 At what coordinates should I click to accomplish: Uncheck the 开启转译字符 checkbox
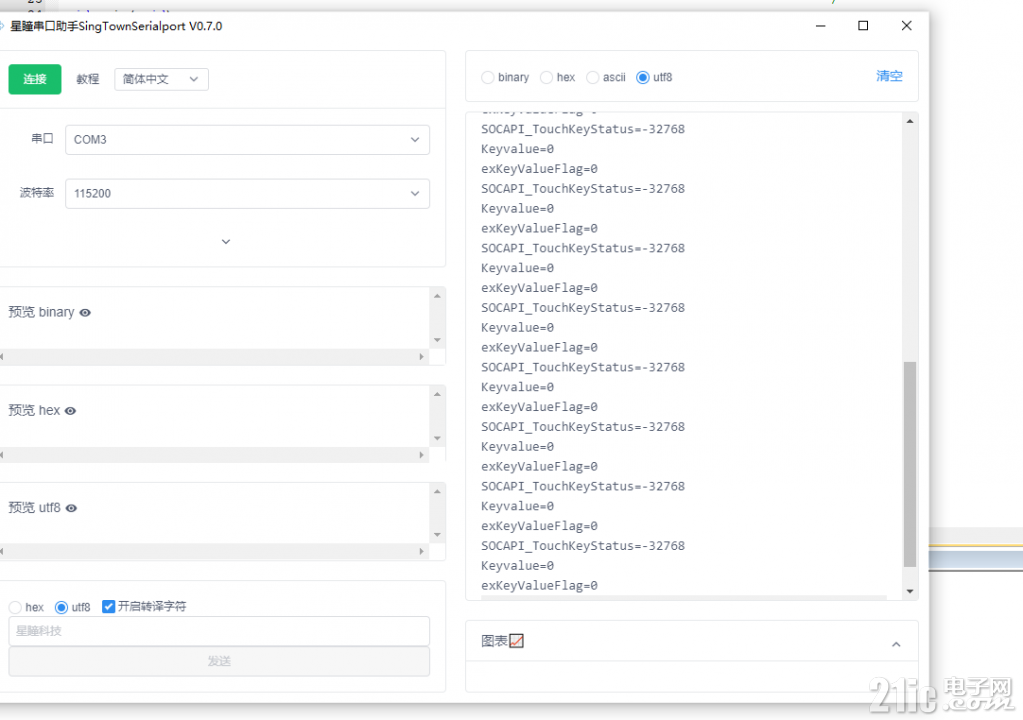[108, 607]
